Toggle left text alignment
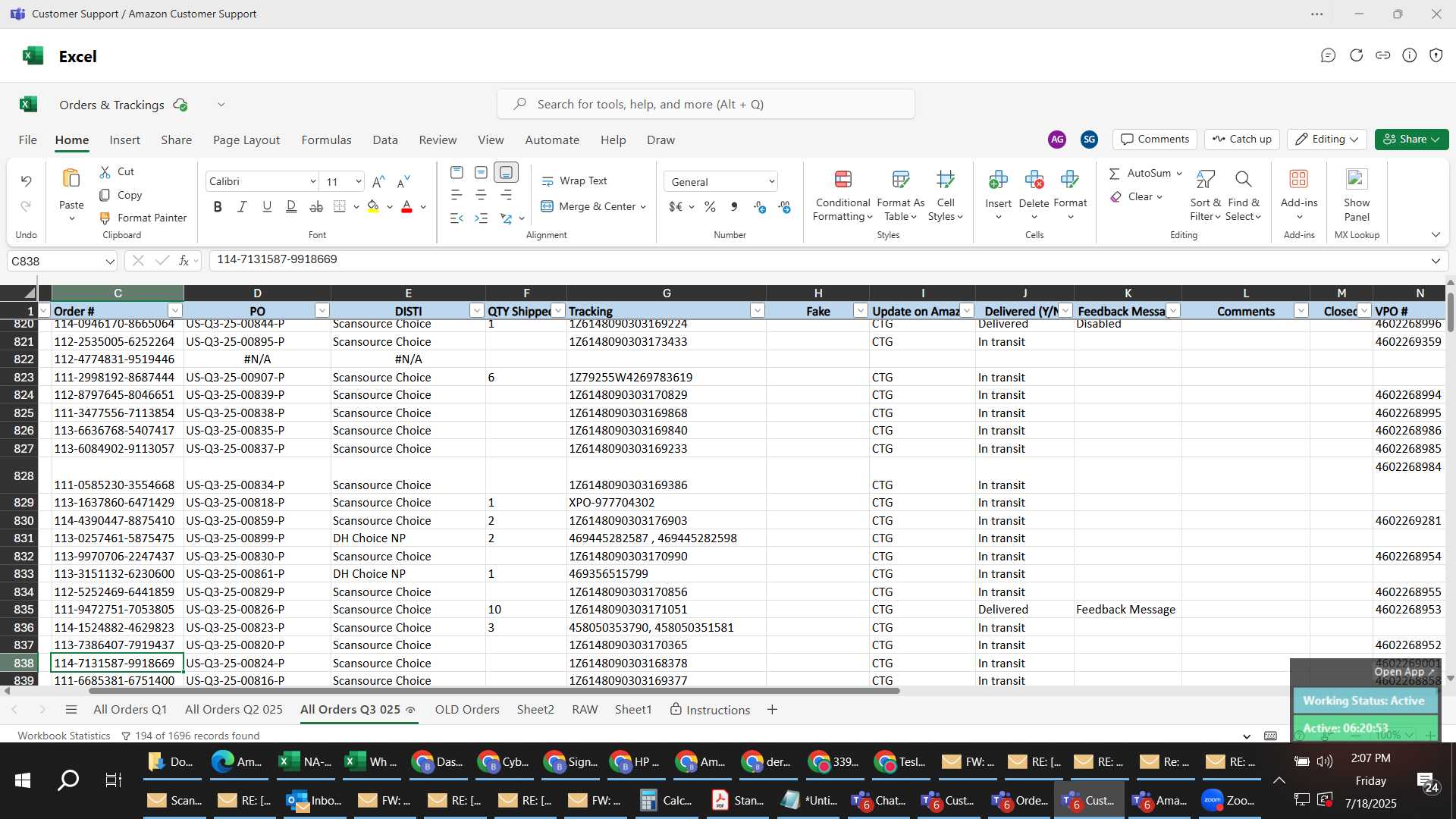The image size is (1456, 819). click(x=457, y=195)
